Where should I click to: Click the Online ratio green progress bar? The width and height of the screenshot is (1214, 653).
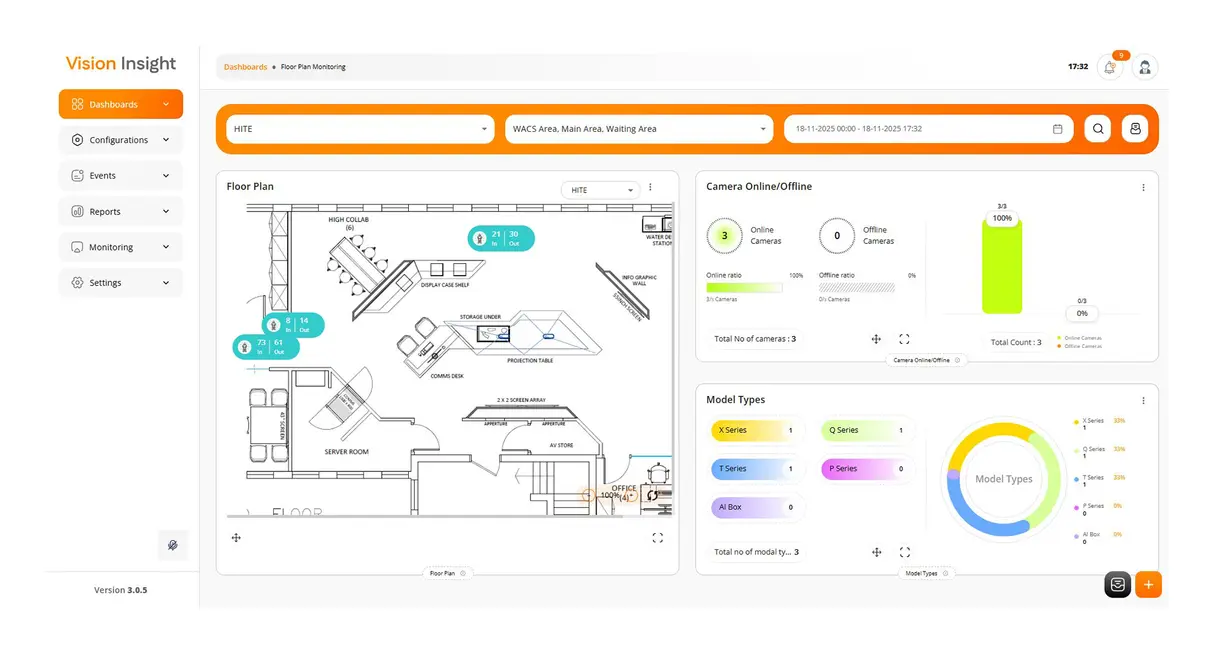pos(744,287)
